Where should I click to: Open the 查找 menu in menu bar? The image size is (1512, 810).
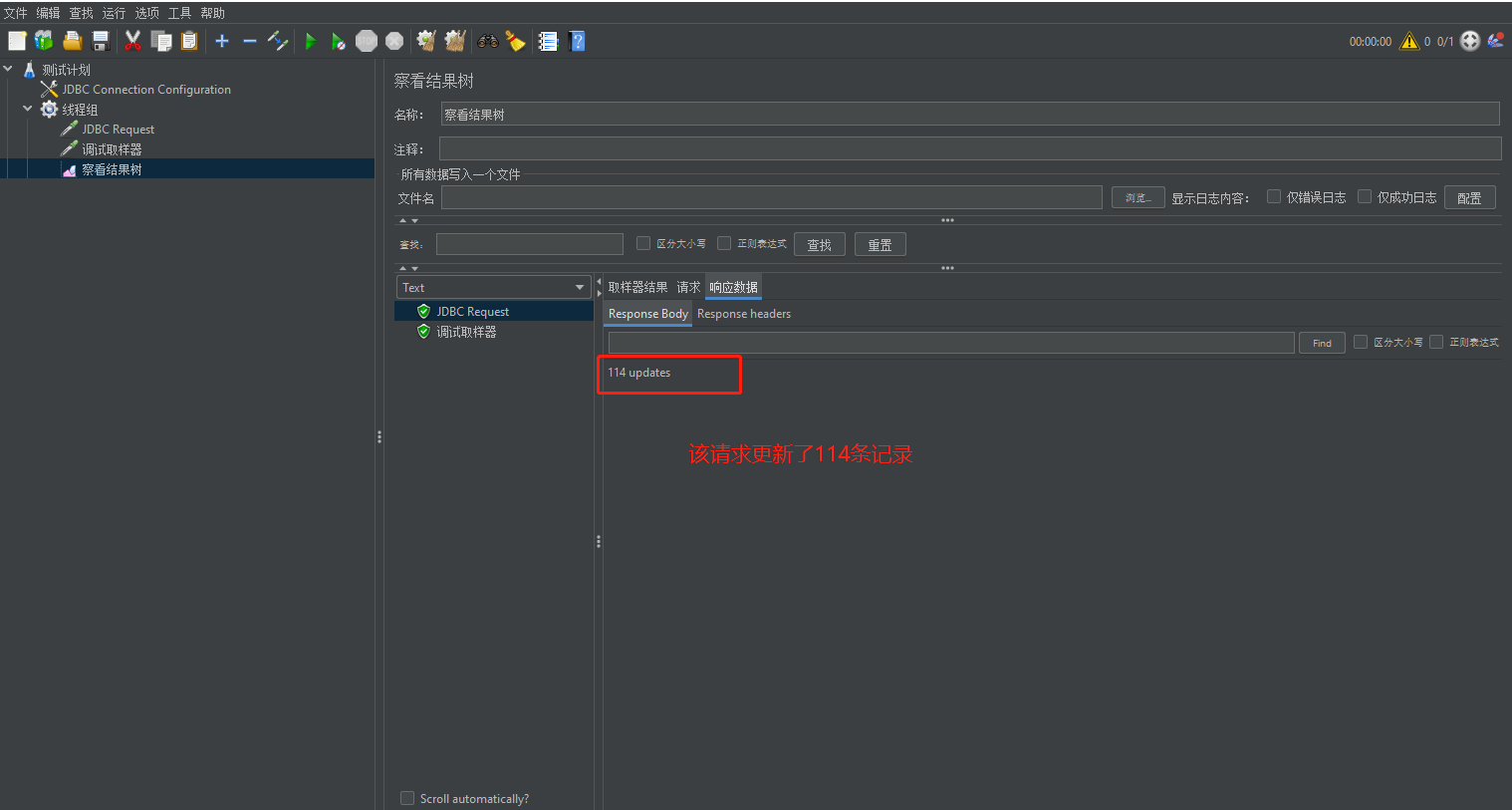pyautogui.click(x=82, y=13)
